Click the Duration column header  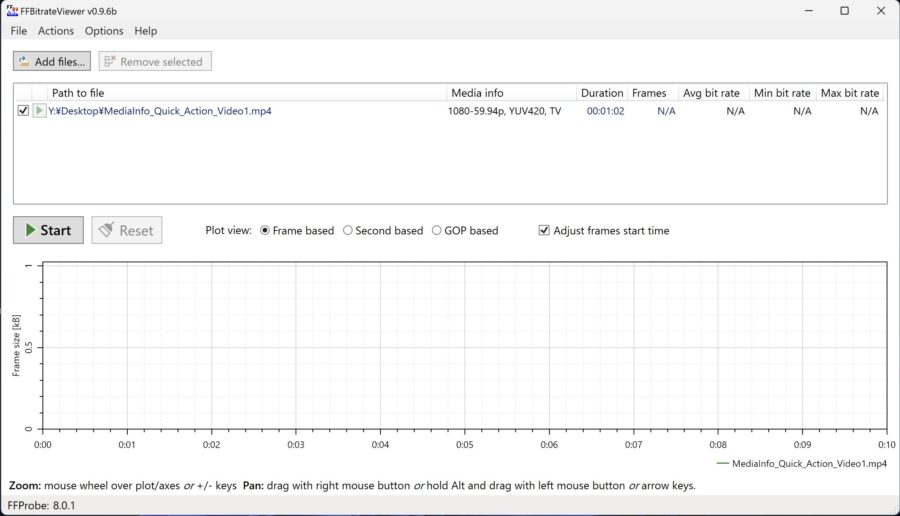coord(602,93)
